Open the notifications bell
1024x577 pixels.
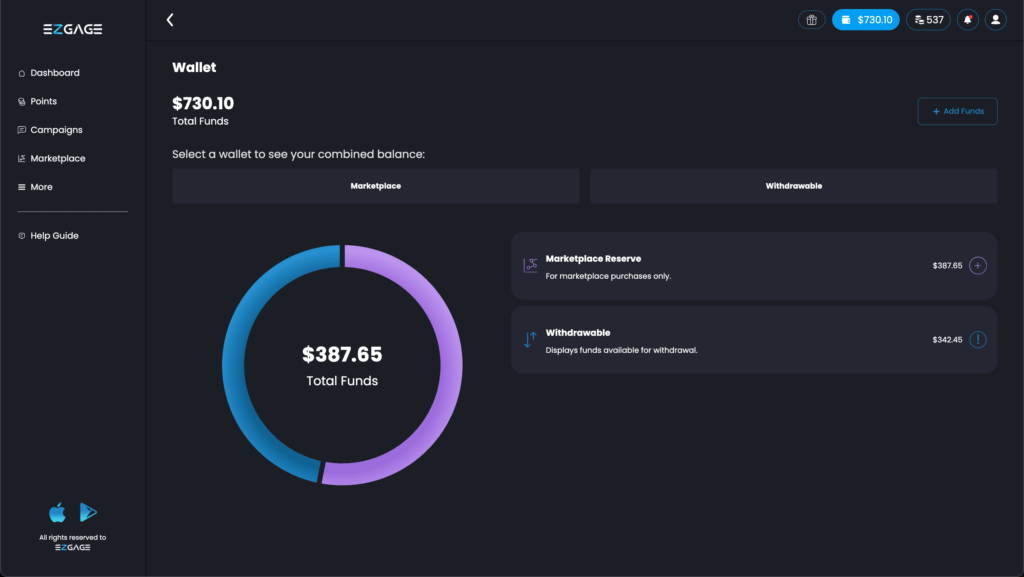tap(967, 20)
